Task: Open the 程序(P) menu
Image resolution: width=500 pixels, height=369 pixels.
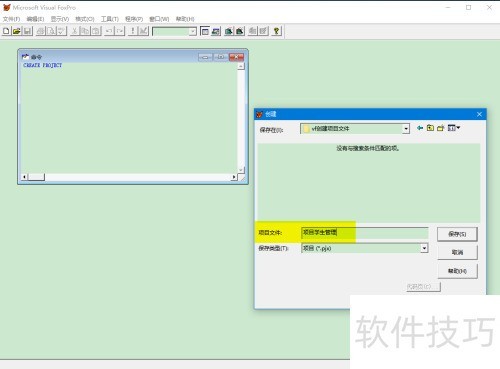Action: click(134, 19)
